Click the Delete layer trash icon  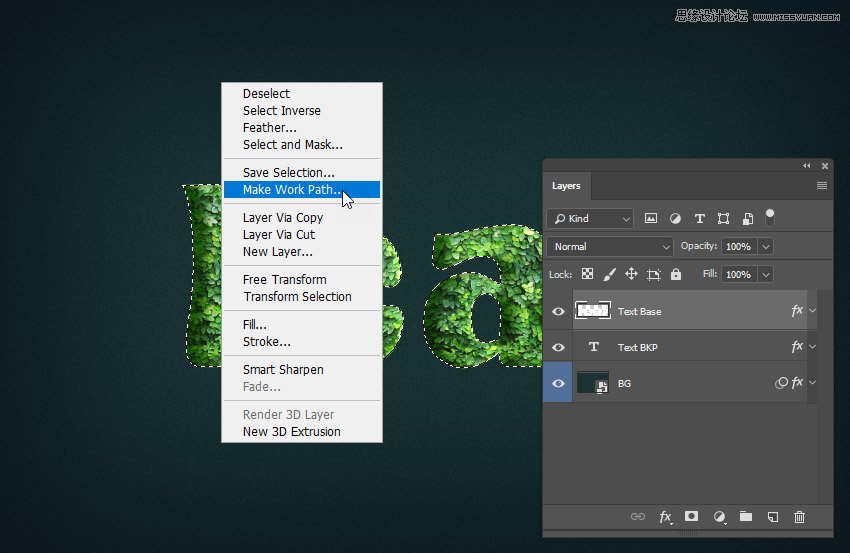[x=799, y=517]
